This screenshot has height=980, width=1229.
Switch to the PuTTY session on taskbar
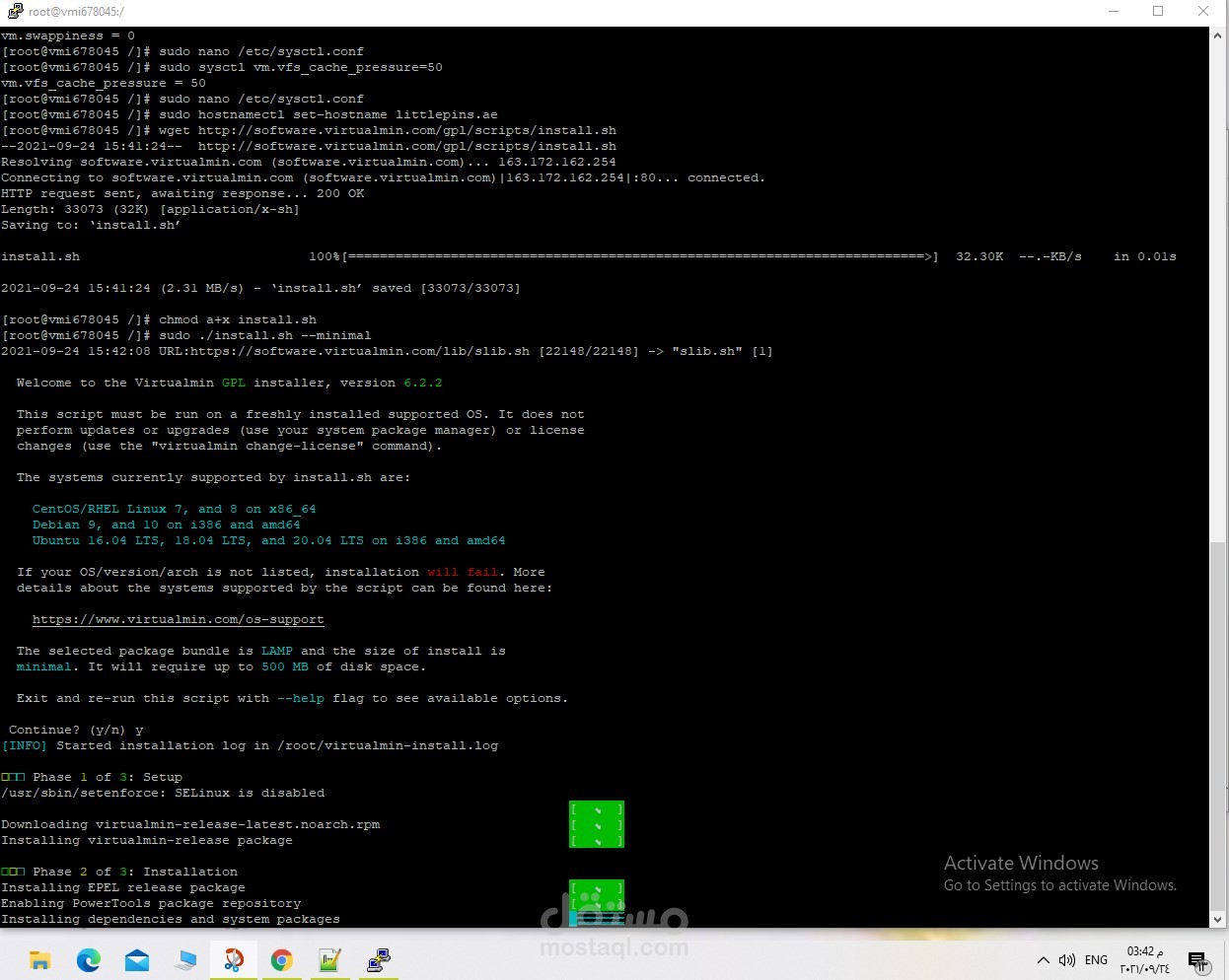tap(379, 960)
